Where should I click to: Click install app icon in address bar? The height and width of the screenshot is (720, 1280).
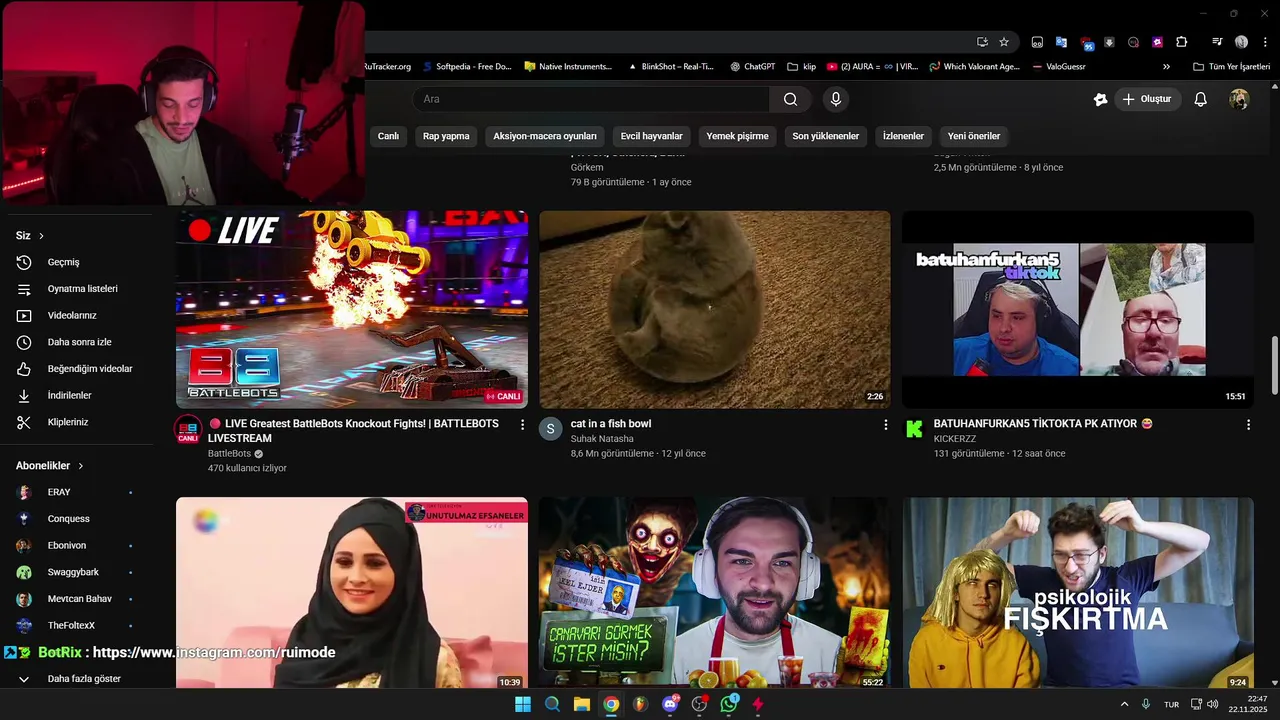(x=982, y=42)
